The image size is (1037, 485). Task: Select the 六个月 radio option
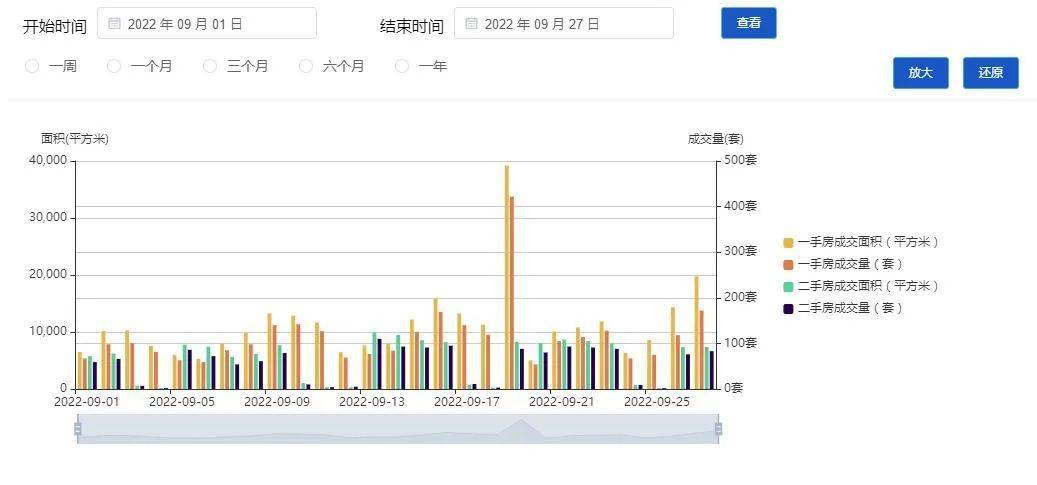pyautogui.click(x=306, y=66)
